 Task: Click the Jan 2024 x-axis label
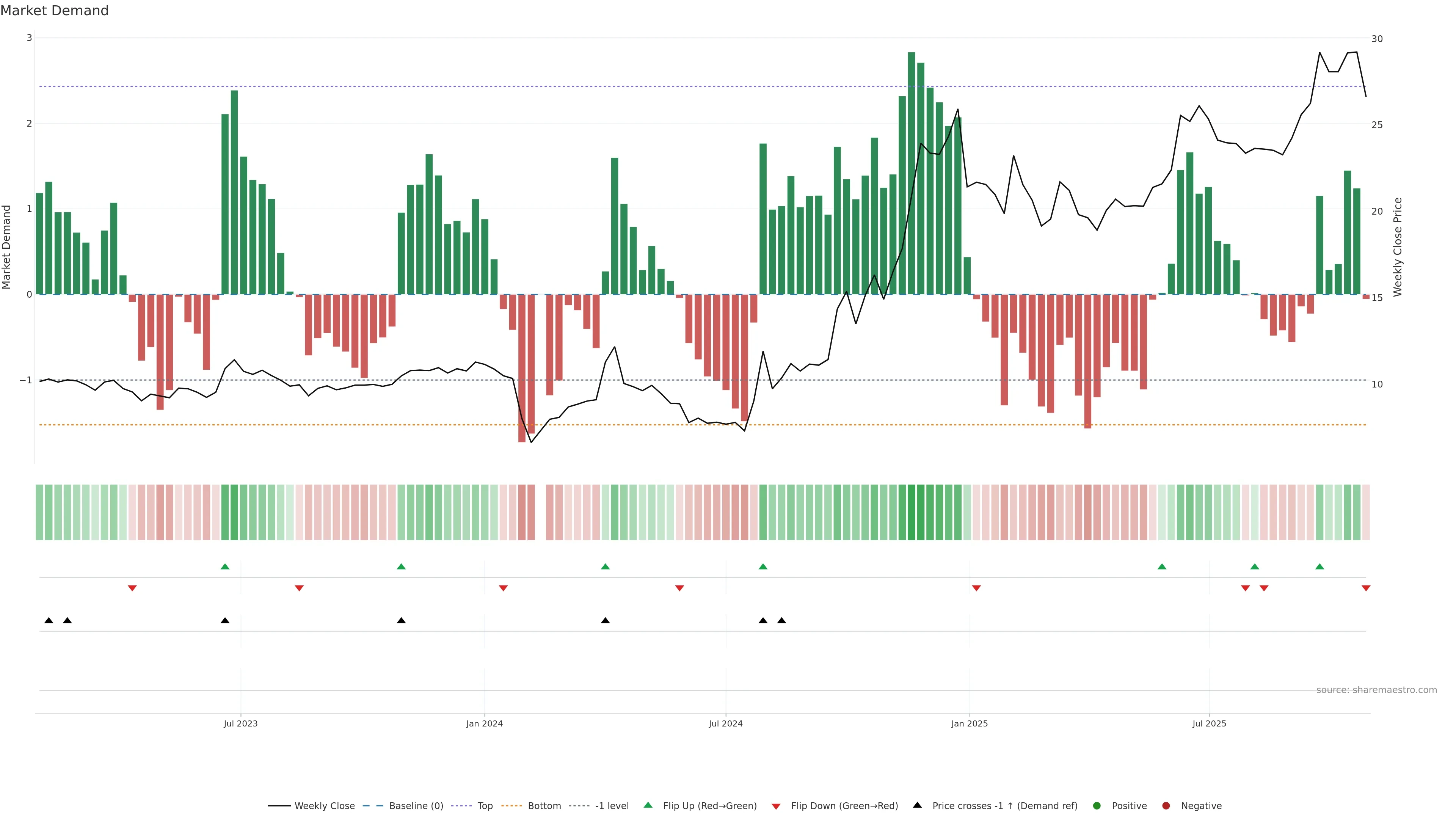pyautogui.click(x=485, y=723)
